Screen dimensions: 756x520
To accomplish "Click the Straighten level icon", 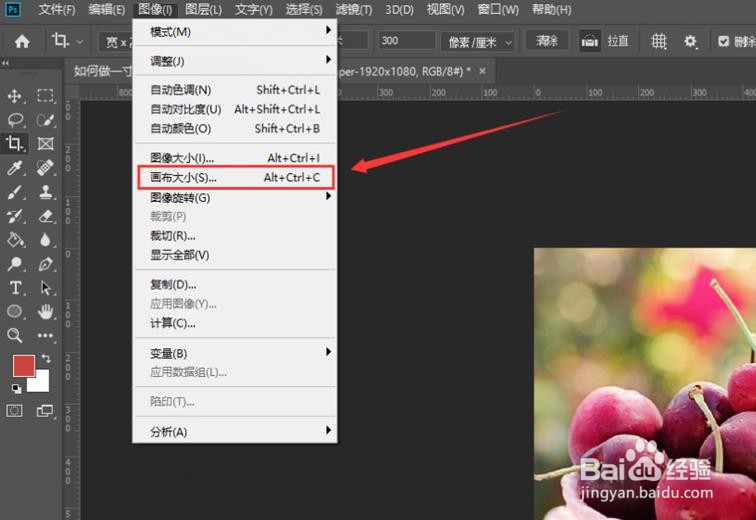I will click(590, 41).
